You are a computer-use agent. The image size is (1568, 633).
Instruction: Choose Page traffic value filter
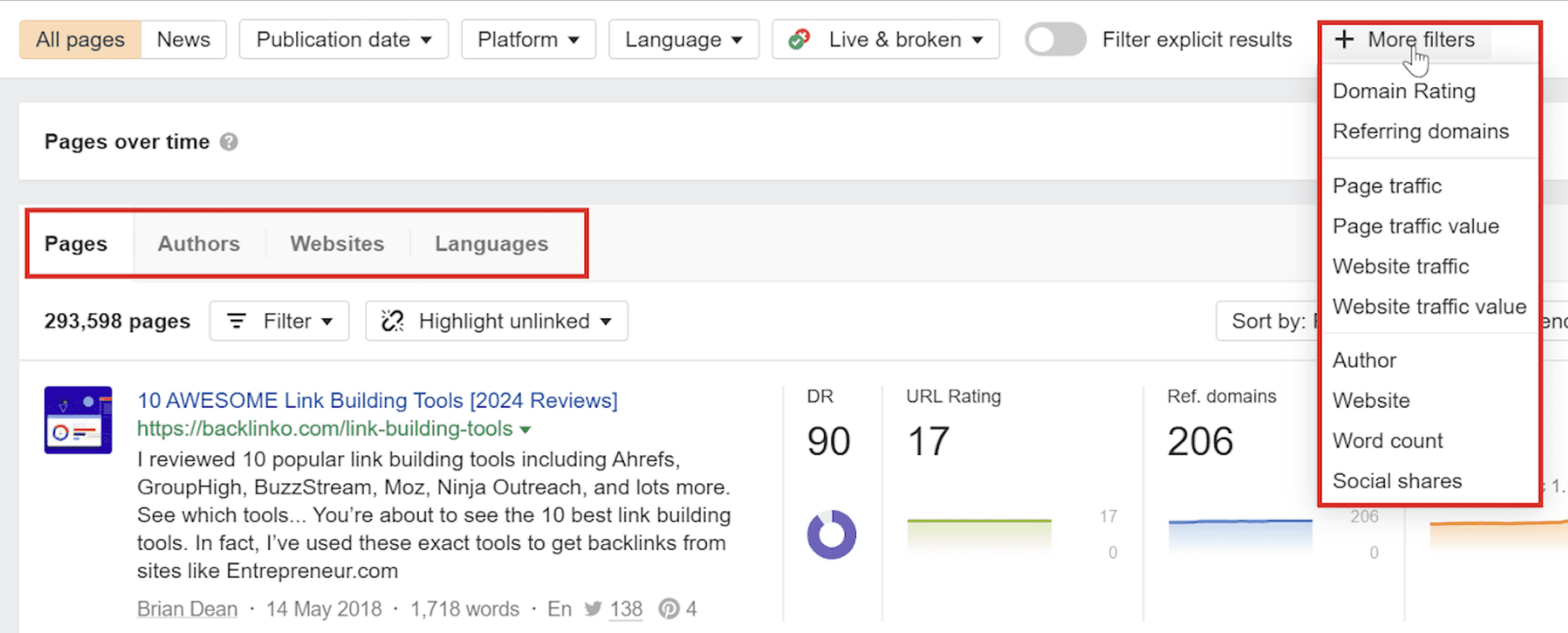click(1416, 227)
